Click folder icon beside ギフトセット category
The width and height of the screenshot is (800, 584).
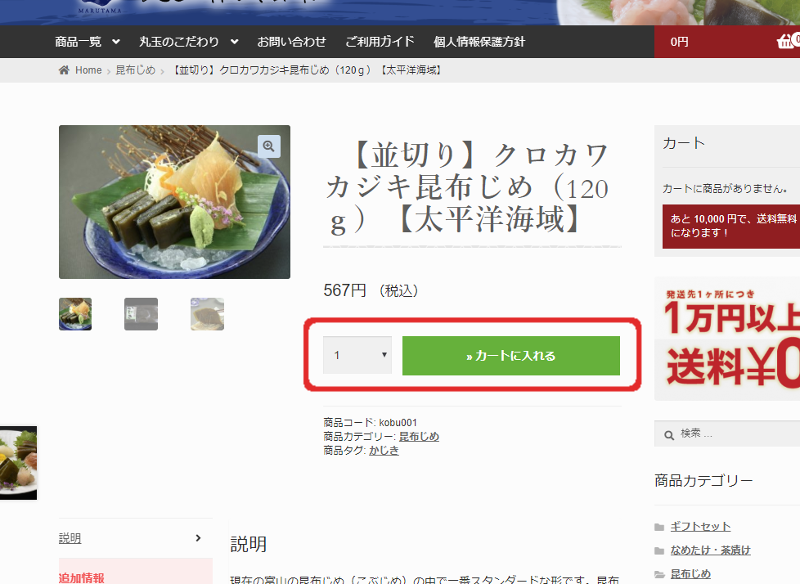659,527
